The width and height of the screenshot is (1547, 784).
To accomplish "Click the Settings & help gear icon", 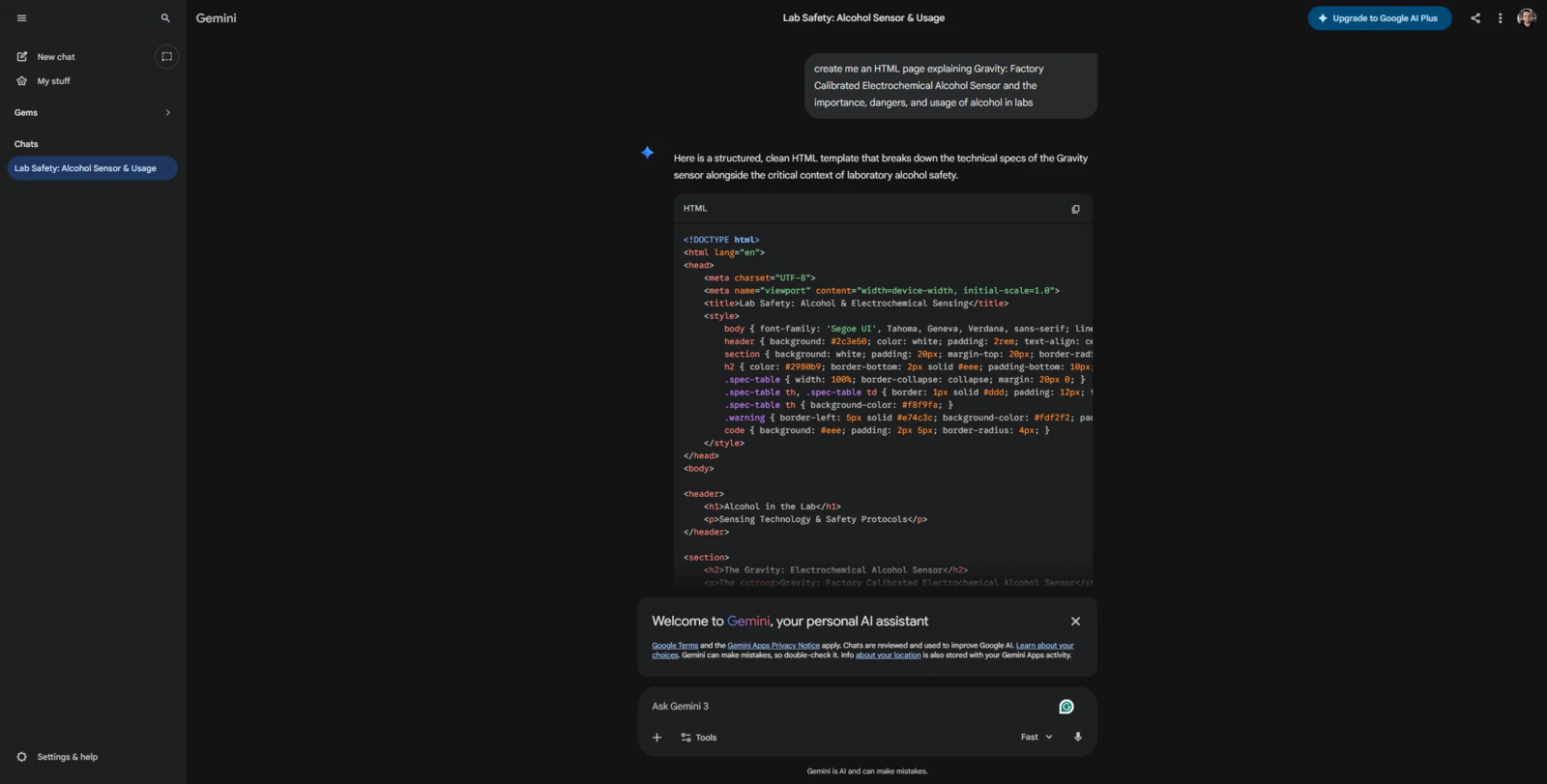I will click(x=22, y=757).
